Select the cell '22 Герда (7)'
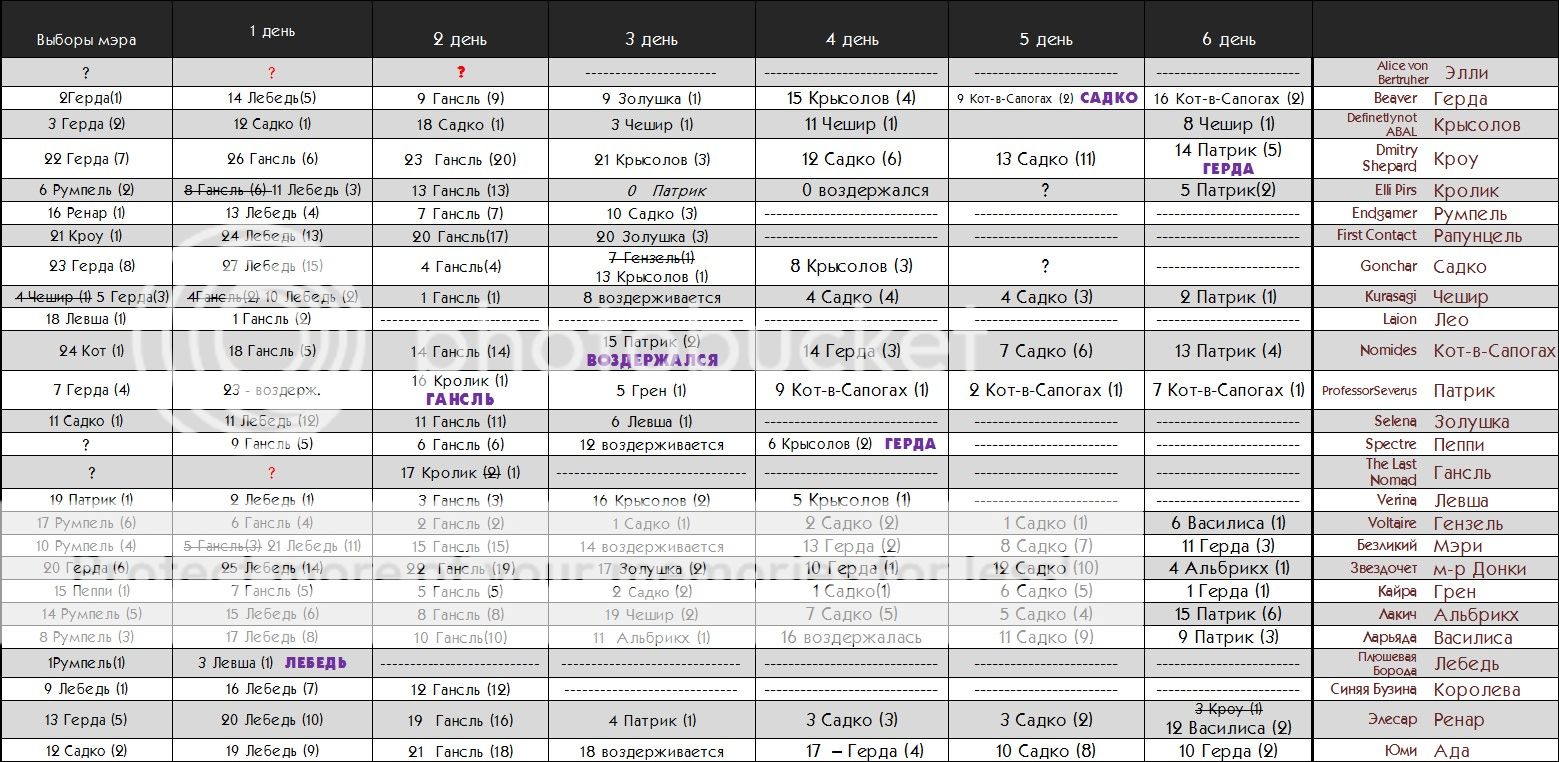This screenshot has width=1559, height=762. 87,158
